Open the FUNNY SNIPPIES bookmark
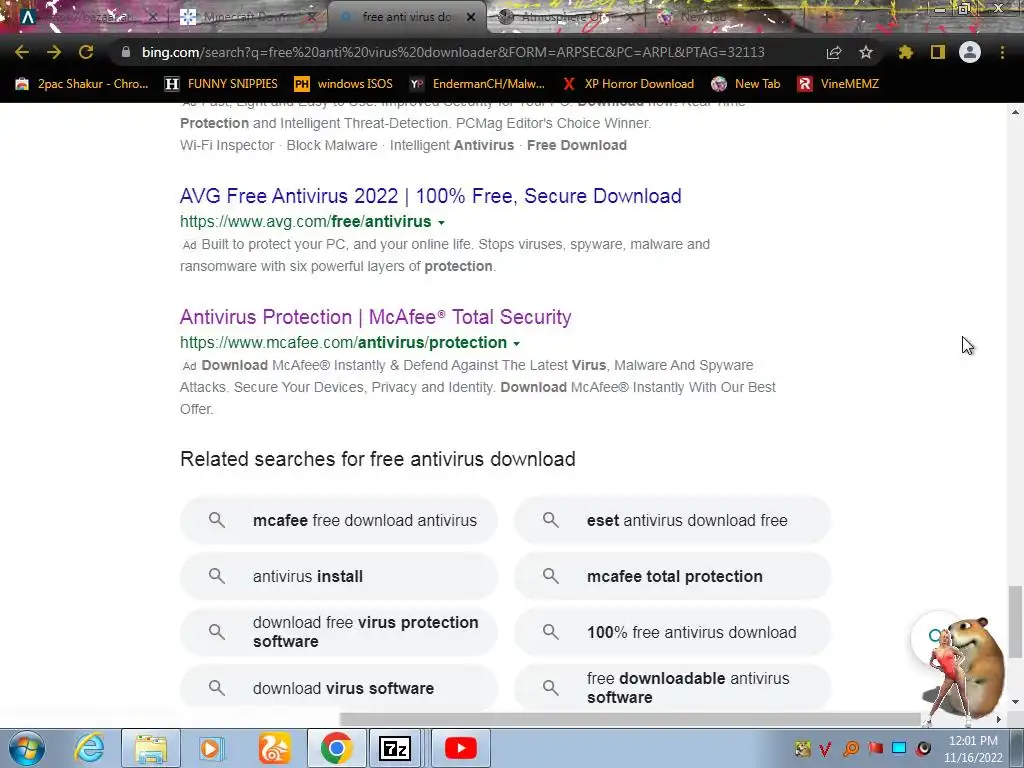 [221, 84]
